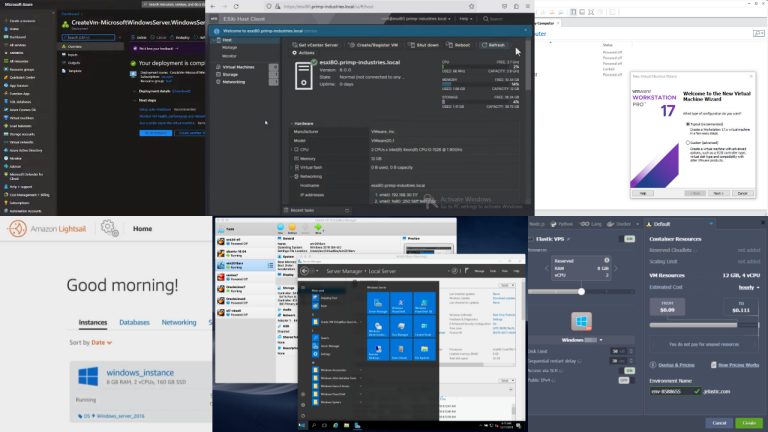Image resolution: width=768 pixels, height=432 pixels.
Task: Open the hourly cost dropdown
Action: click(x=749, y=288)
